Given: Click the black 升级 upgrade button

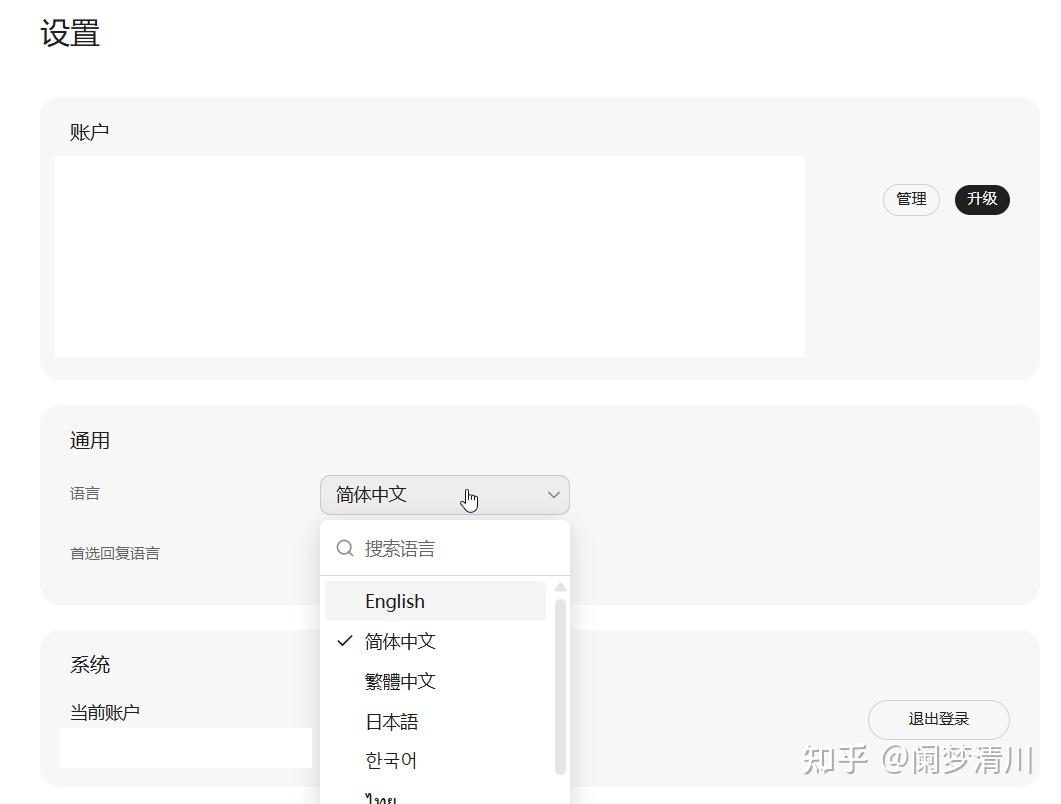Looking at the screenshot, I should point(982,199).
